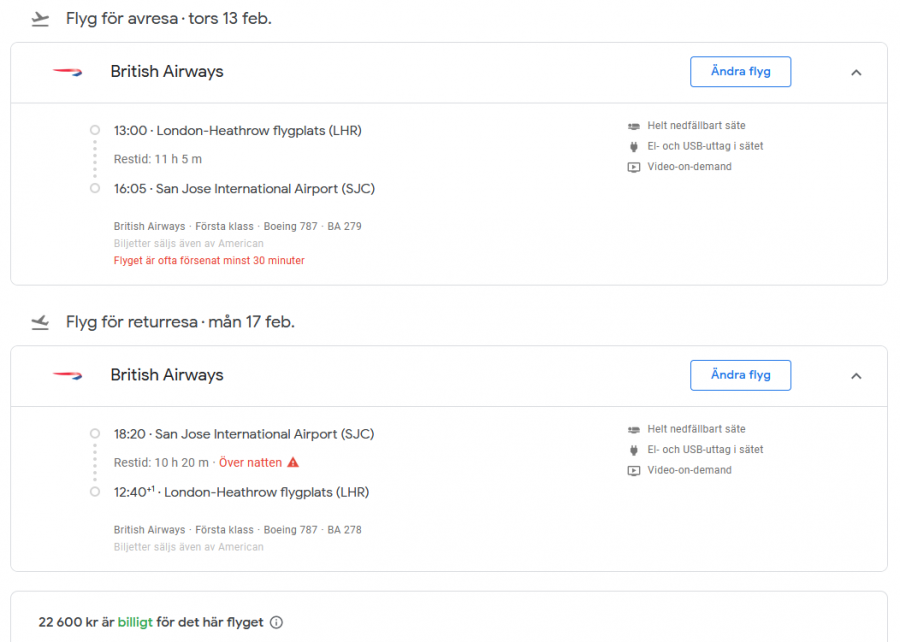
Task: Click the British Airways logo on the departure flight
Action: [x=68, y=72]
